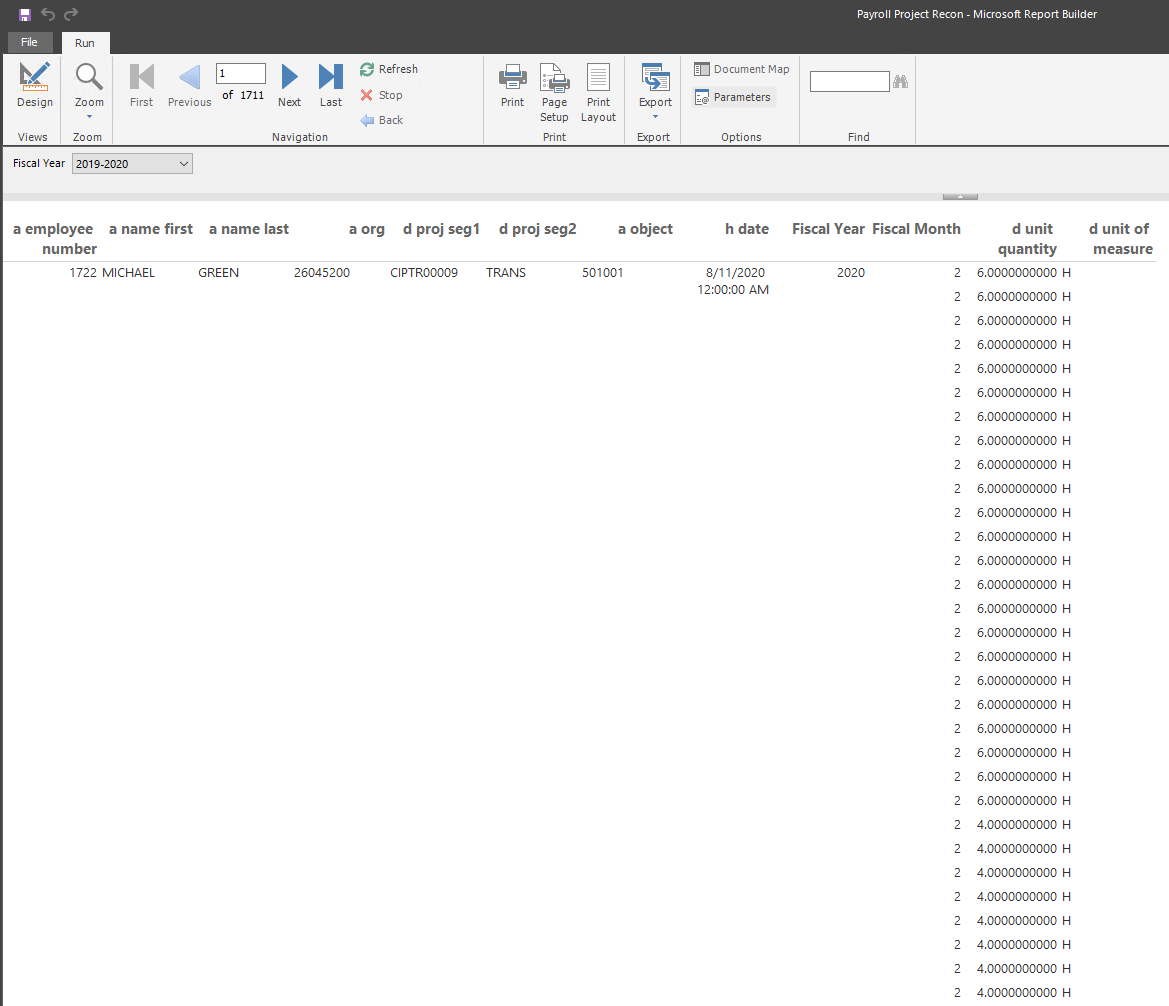Switch to Design view
The width and height of the screenshot is (1169, 1006).
coord(34,85)
